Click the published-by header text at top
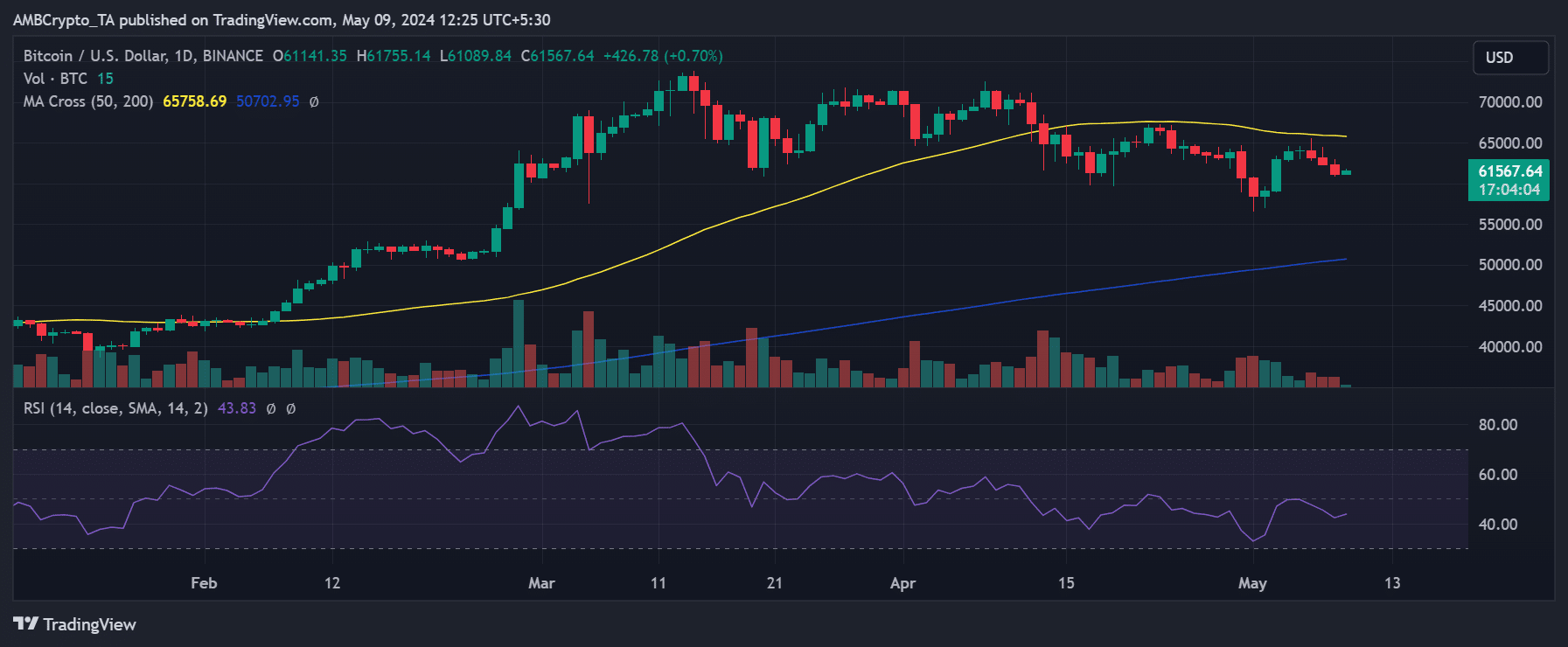The height and width of the screenshot is (647, 1568). point(282,20)
